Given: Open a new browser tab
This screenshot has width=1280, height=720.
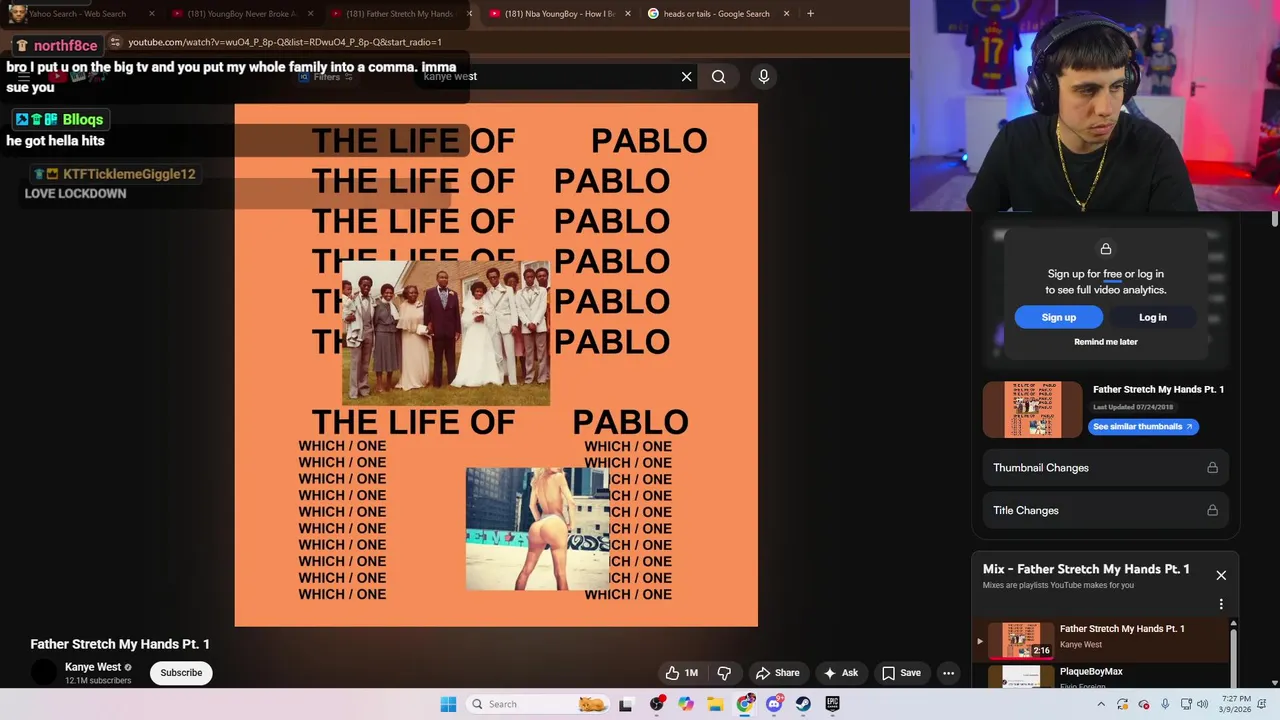Looking at the screenshot, I should point(810,14).
